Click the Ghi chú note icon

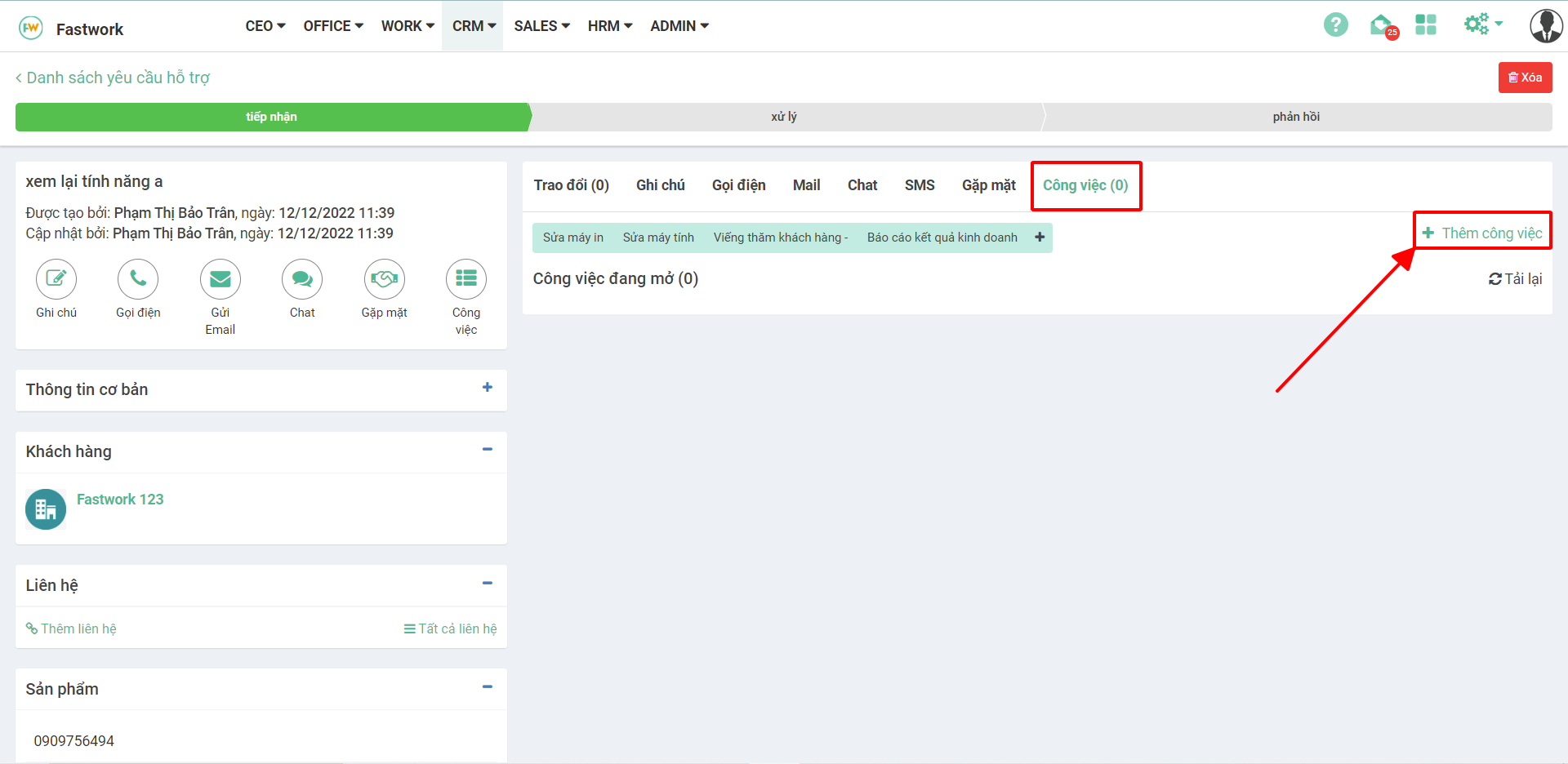tap(56, 279)
